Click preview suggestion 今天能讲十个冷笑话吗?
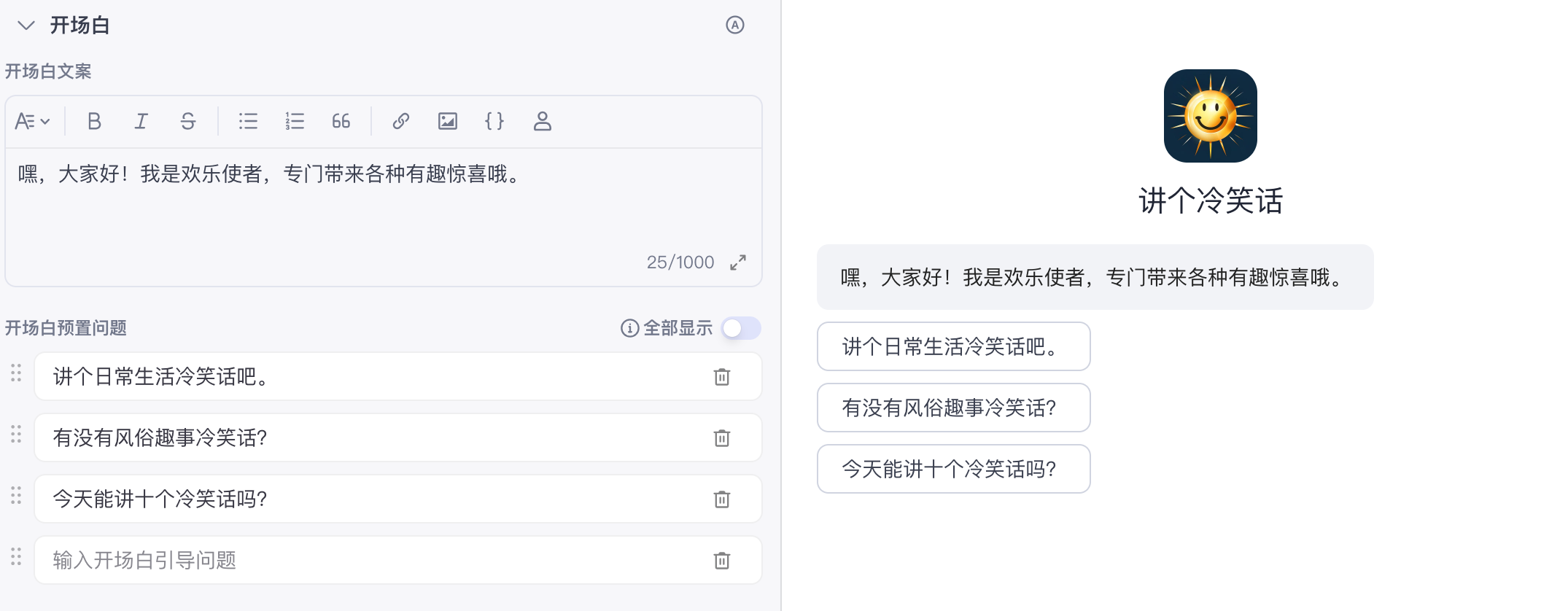This screenshot has width=1568, height=611. coord(953,469)
